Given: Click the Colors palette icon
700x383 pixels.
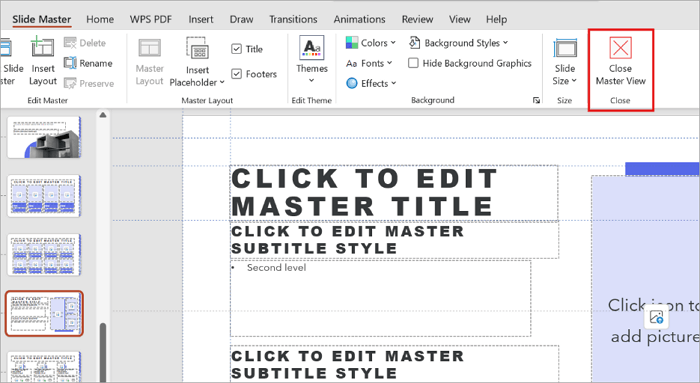Looking at the screenshot, I should coord(352,43).
